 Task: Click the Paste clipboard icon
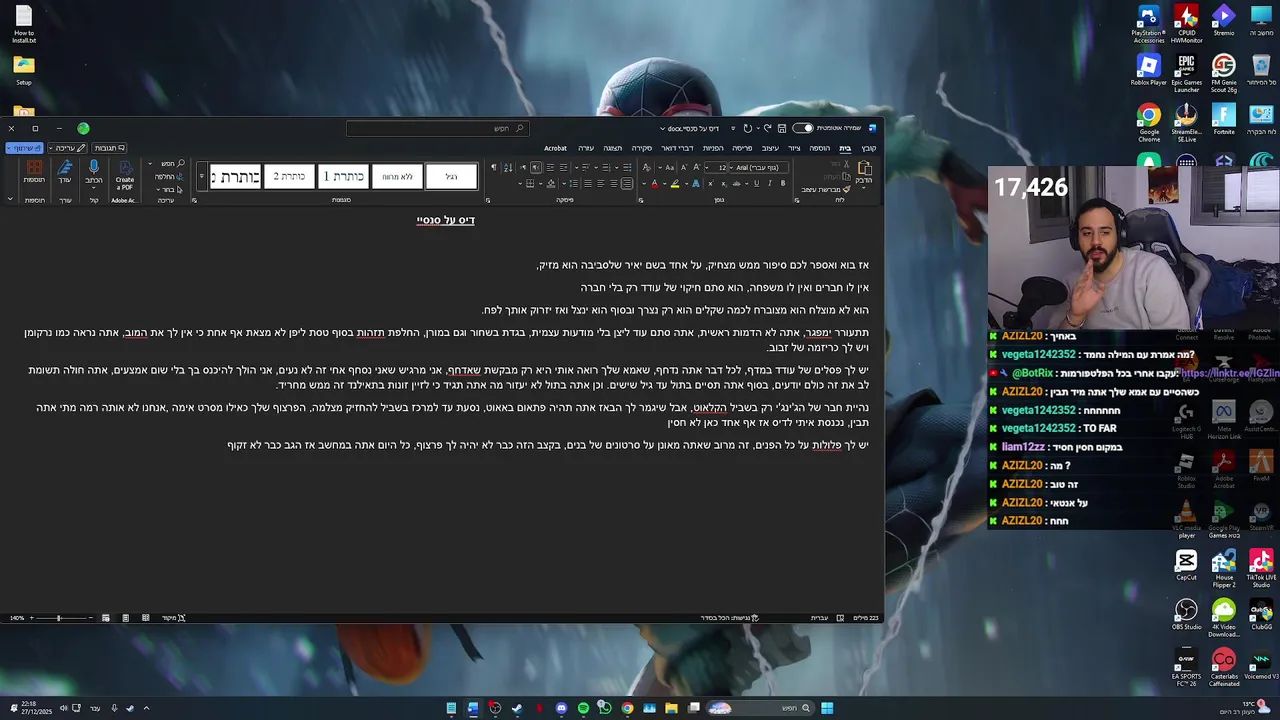pyautogui.click(x=865, y=168)
